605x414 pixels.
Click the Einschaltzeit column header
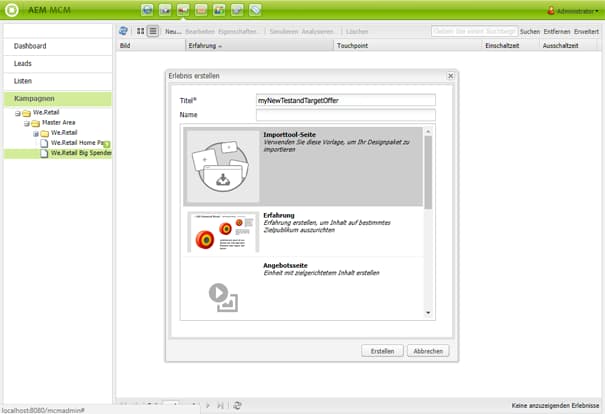point(511,46)
